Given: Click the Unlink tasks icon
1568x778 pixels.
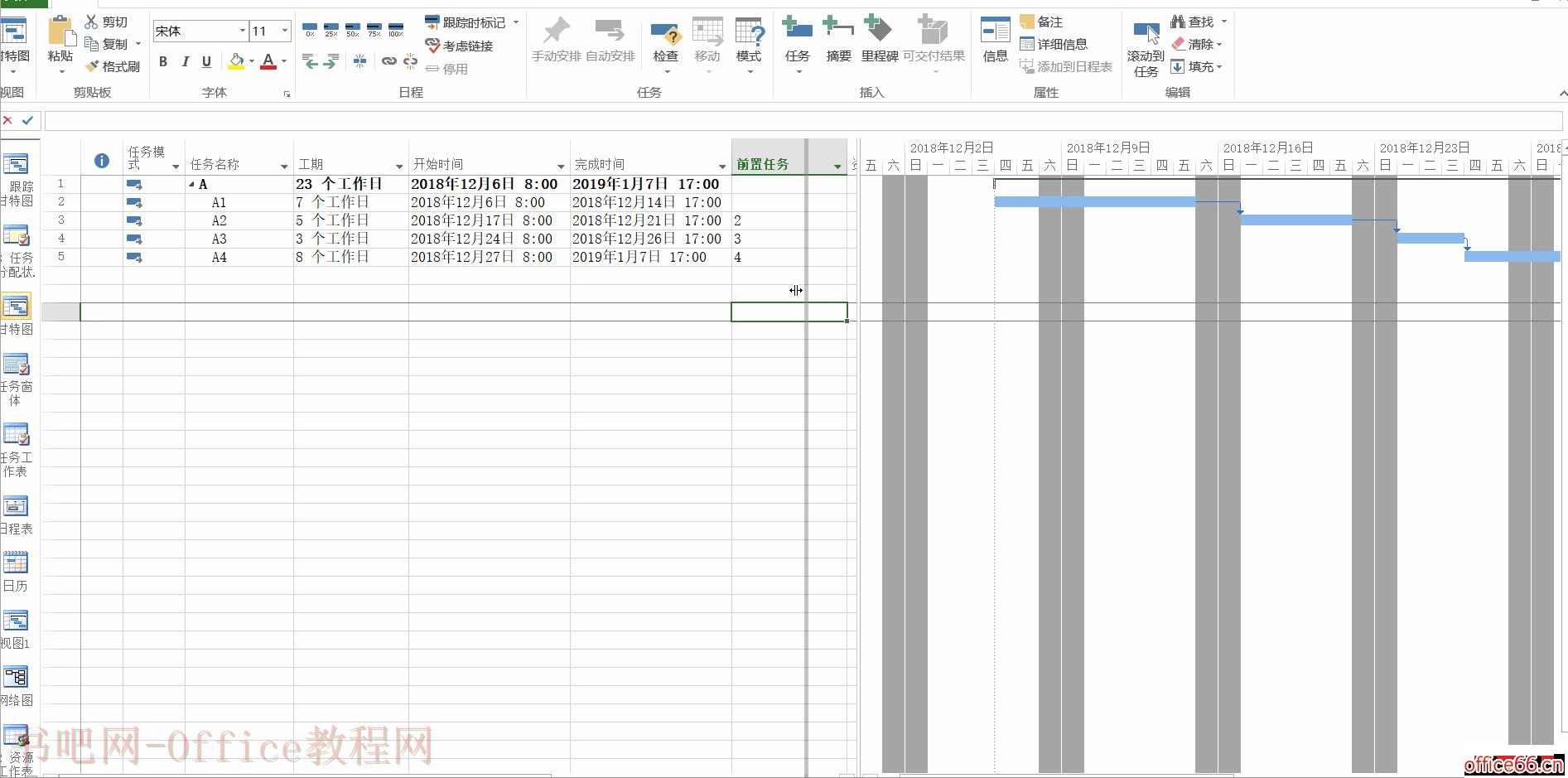Looking at the screenshot, I should coord(410,60).
